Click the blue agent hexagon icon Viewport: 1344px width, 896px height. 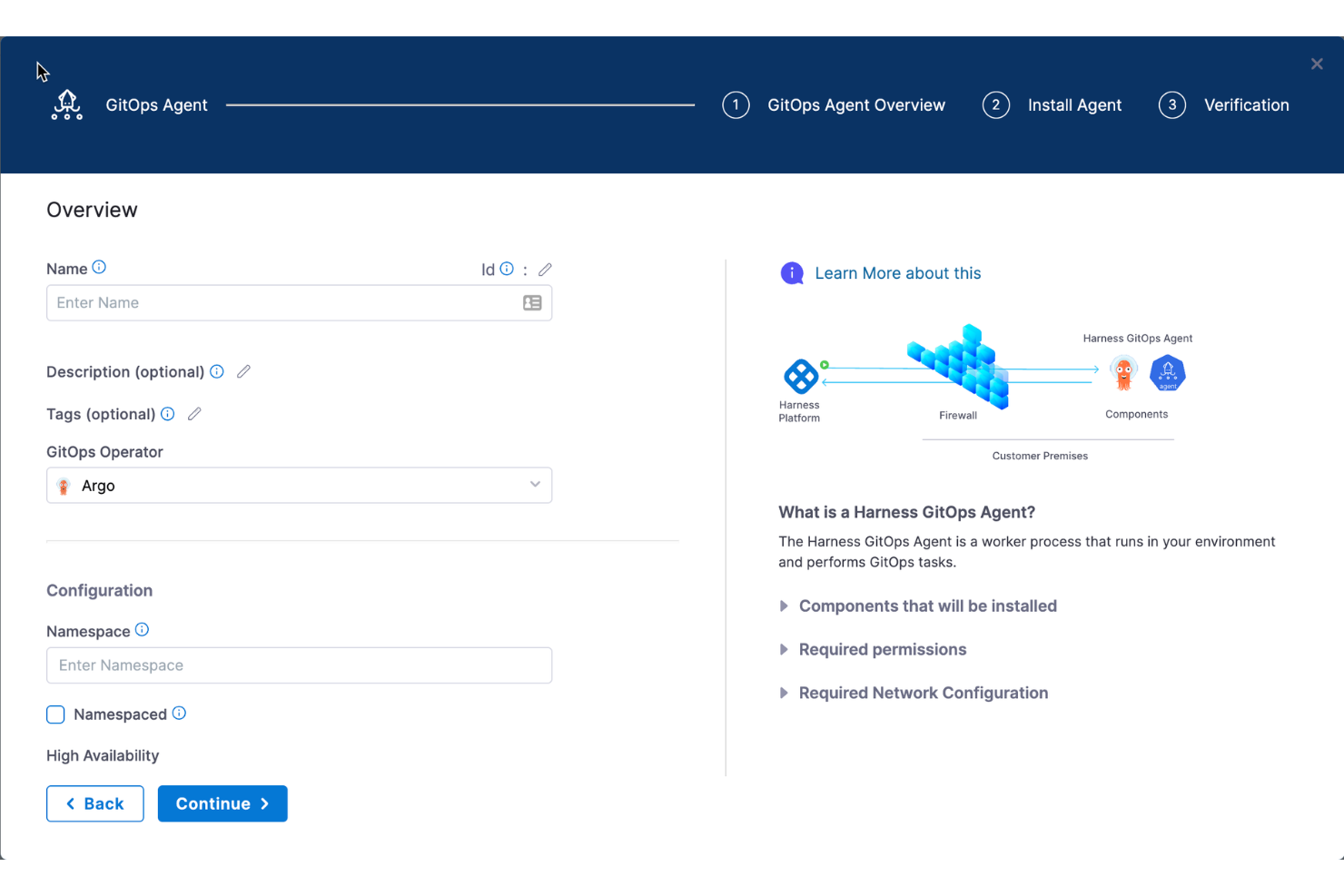click(x=1168, y=373)
